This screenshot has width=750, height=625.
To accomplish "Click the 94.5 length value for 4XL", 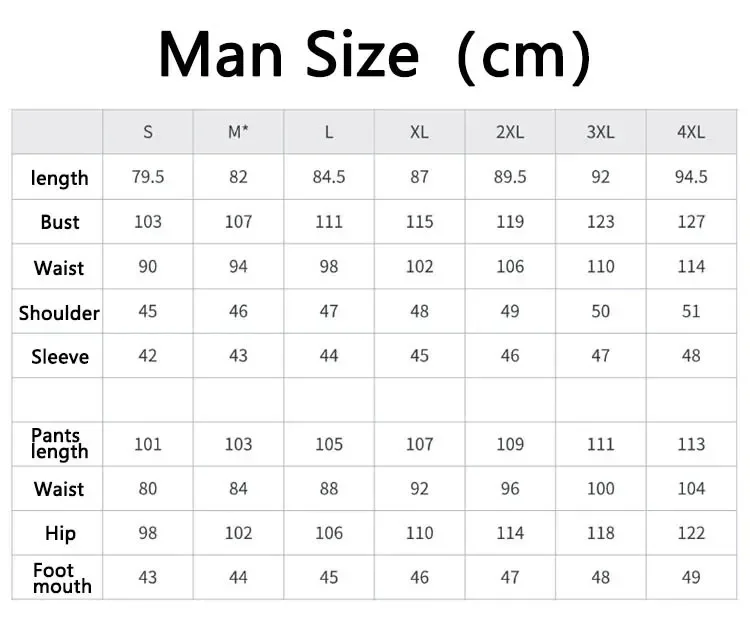I will pos(691,177).
